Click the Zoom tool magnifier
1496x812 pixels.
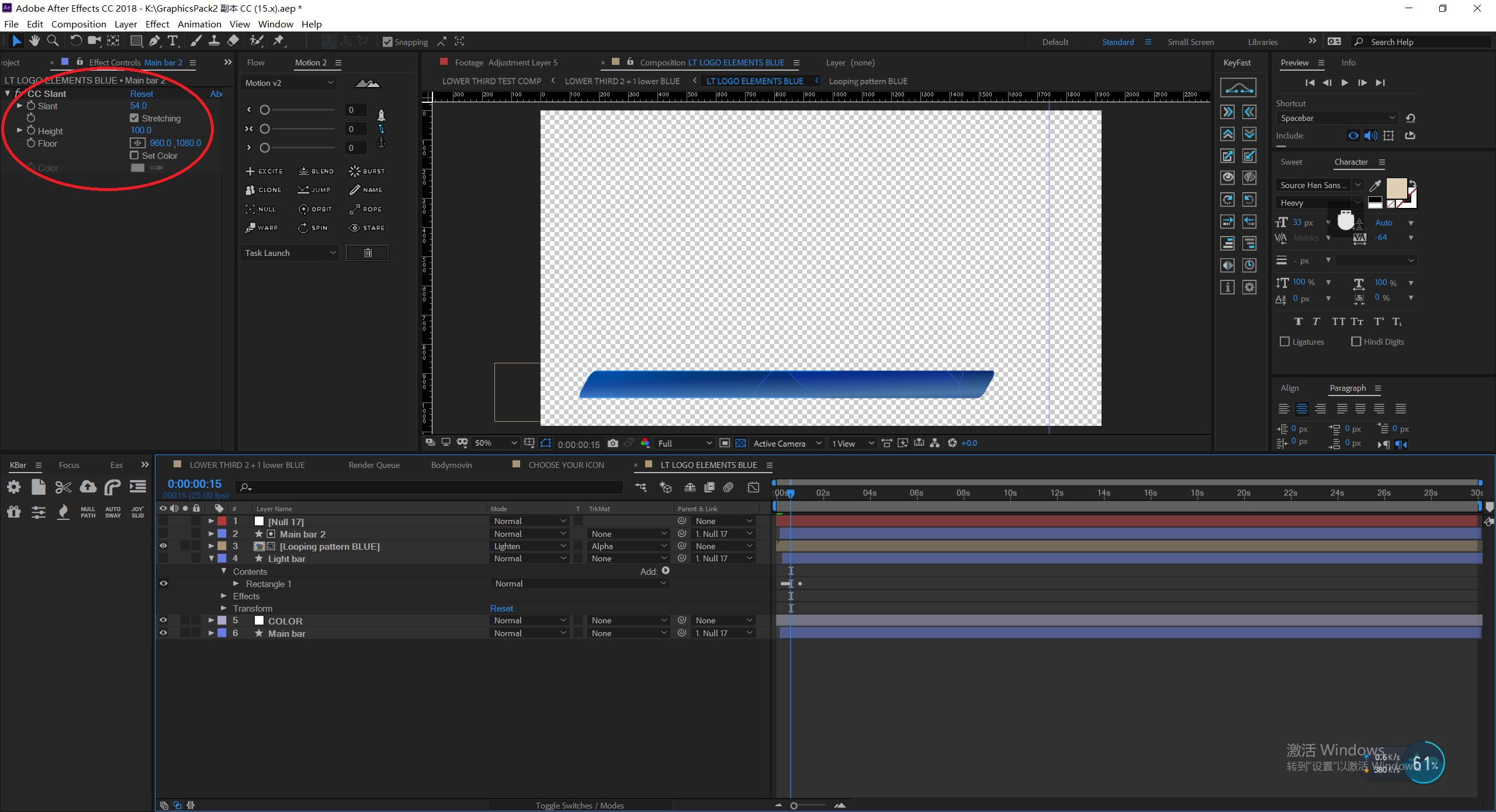click(x=53, y=41)
